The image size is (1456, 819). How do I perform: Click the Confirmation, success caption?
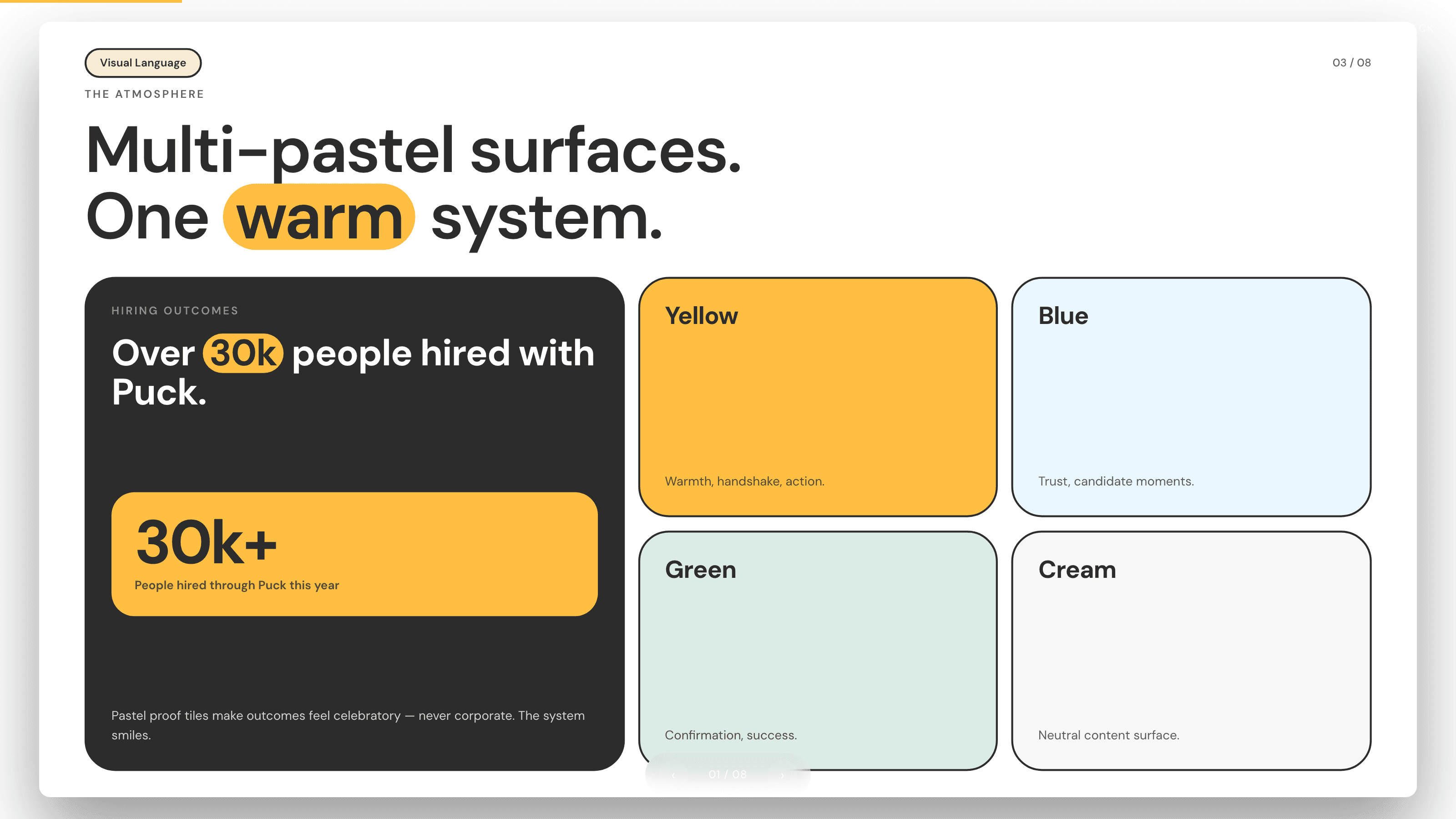(730, 735)
